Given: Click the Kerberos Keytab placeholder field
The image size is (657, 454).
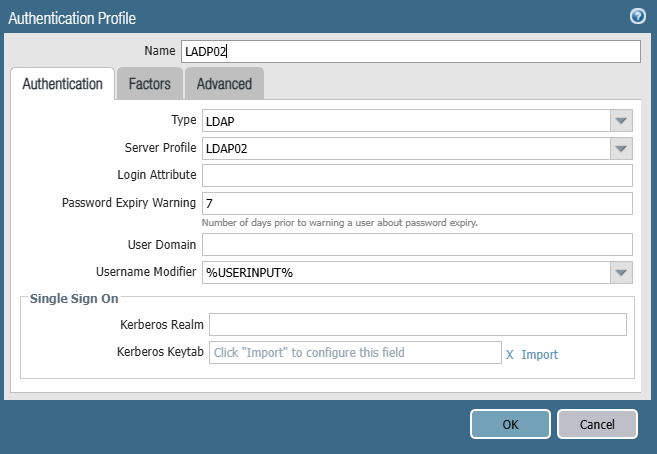Looking at the screenshot, I should [x=355, y=352].
